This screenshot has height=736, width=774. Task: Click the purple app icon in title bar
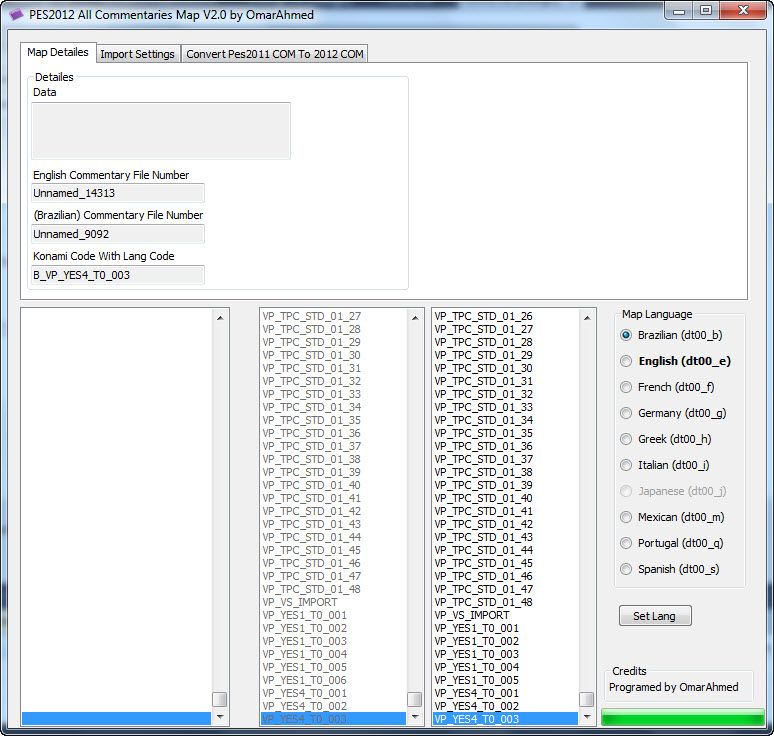tap(16, 12)
